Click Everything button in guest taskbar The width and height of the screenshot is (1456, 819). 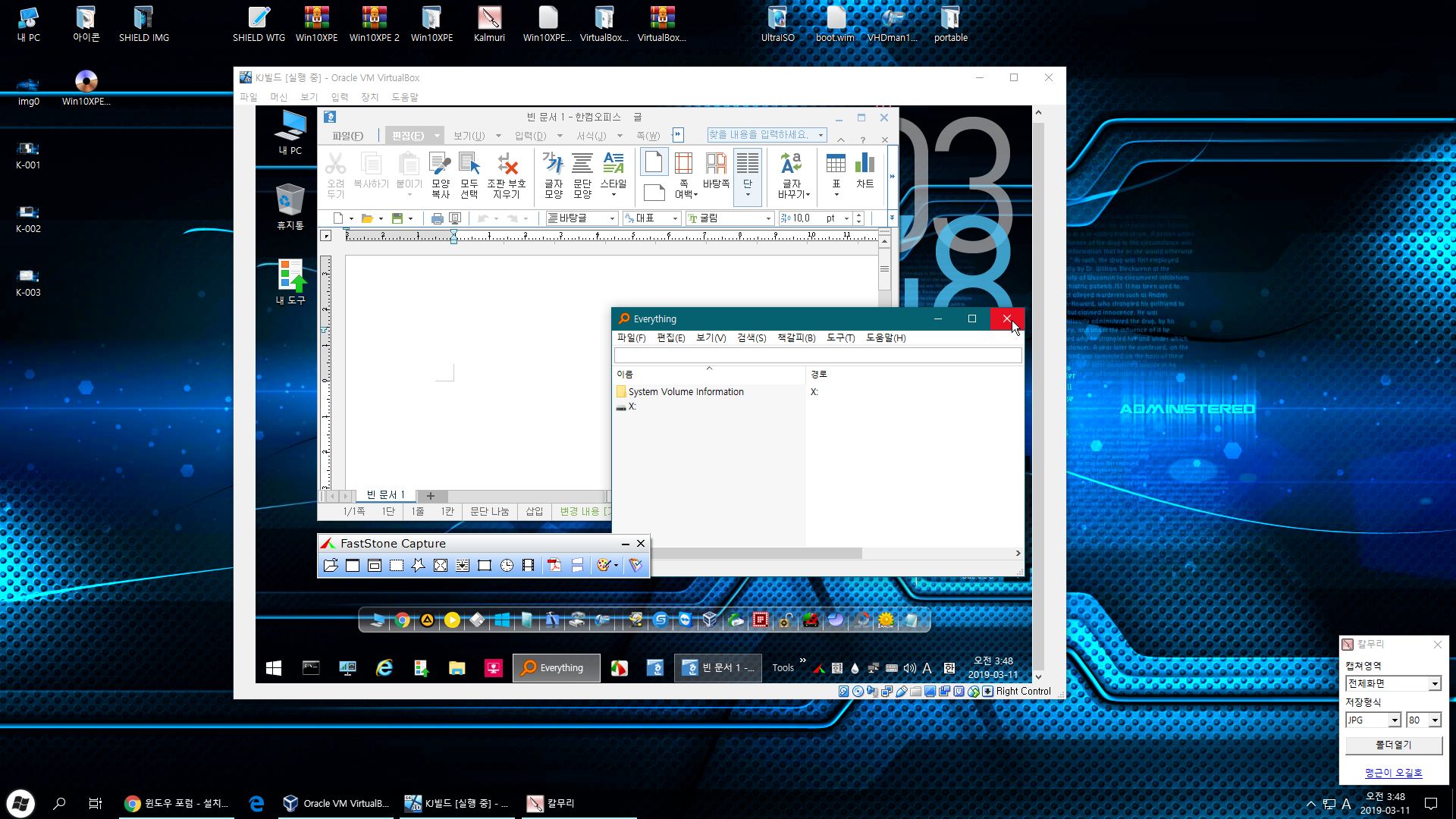[556, 668]
